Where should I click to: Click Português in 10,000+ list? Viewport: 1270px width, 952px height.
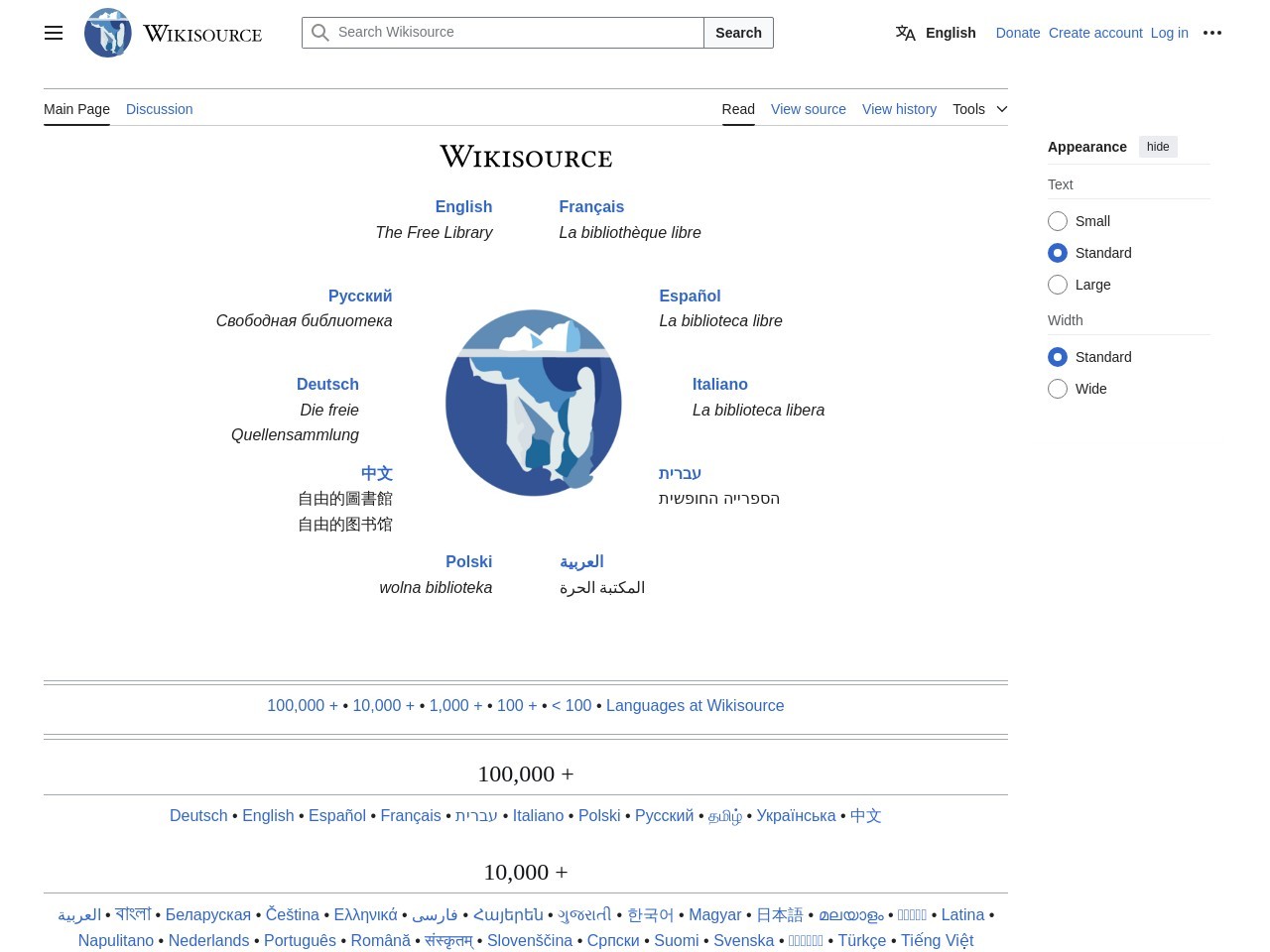coord(300,940)
